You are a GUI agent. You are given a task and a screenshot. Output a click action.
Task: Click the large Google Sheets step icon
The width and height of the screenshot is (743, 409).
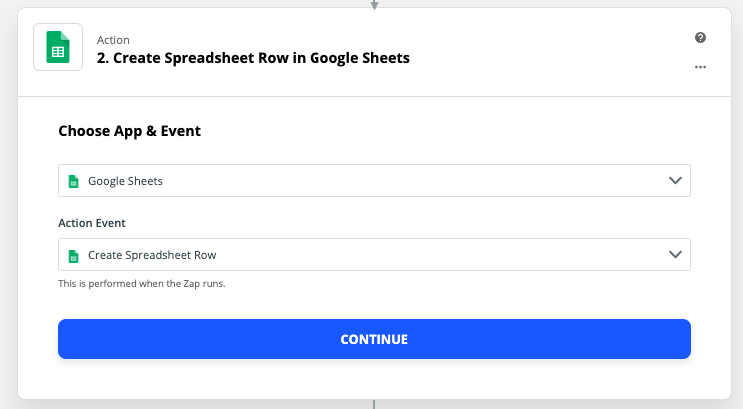point(58,47)
